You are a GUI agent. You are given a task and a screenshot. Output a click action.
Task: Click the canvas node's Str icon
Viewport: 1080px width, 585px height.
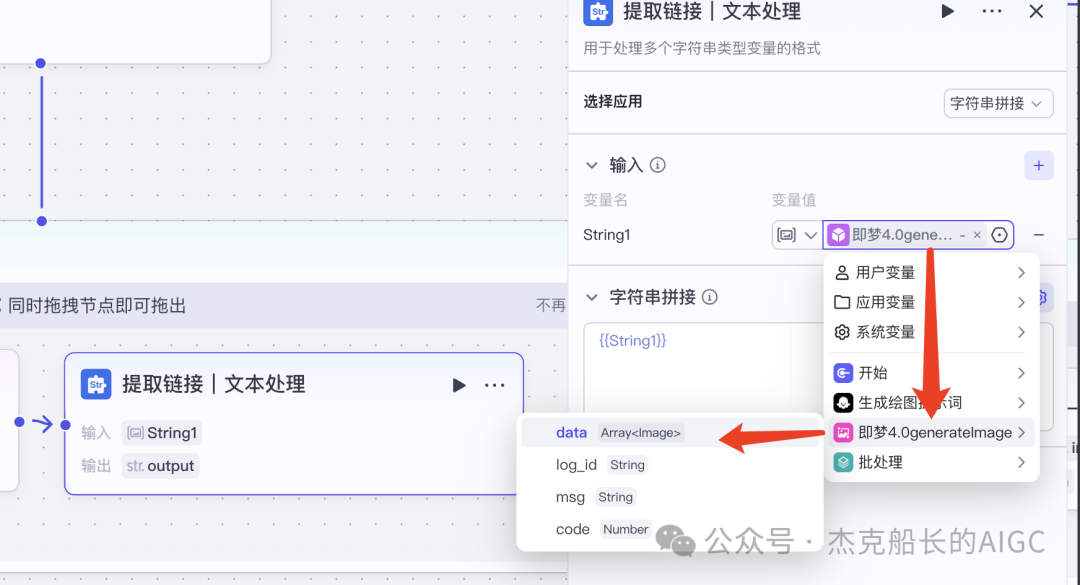[96, 384]
